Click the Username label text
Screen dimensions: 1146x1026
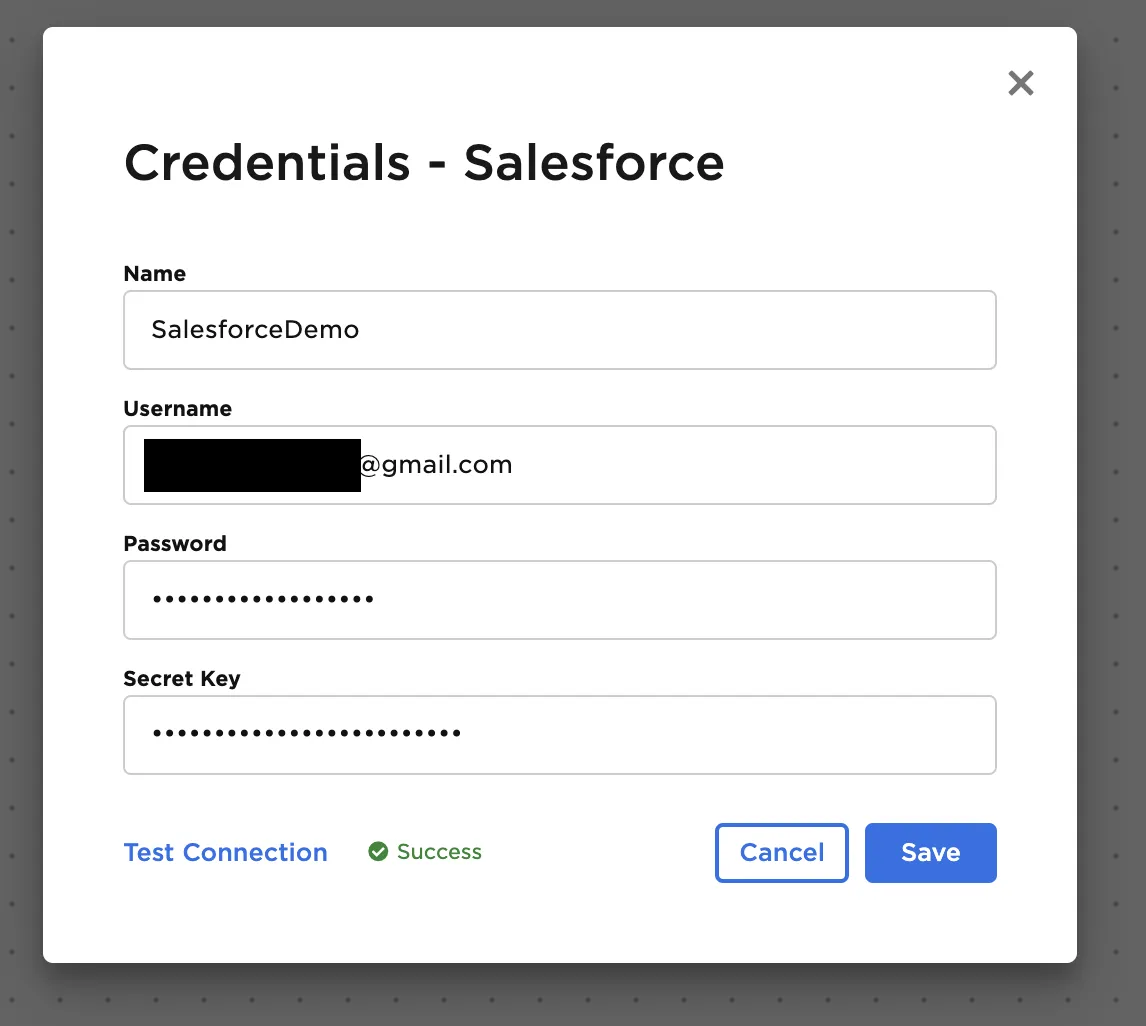click(177, 408)
